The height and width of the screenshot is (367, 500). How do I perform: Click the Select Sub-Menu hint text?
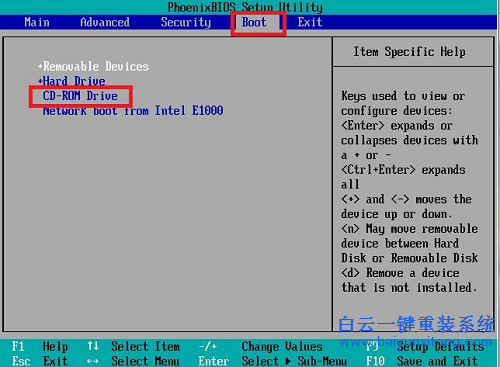click(294, 361)
